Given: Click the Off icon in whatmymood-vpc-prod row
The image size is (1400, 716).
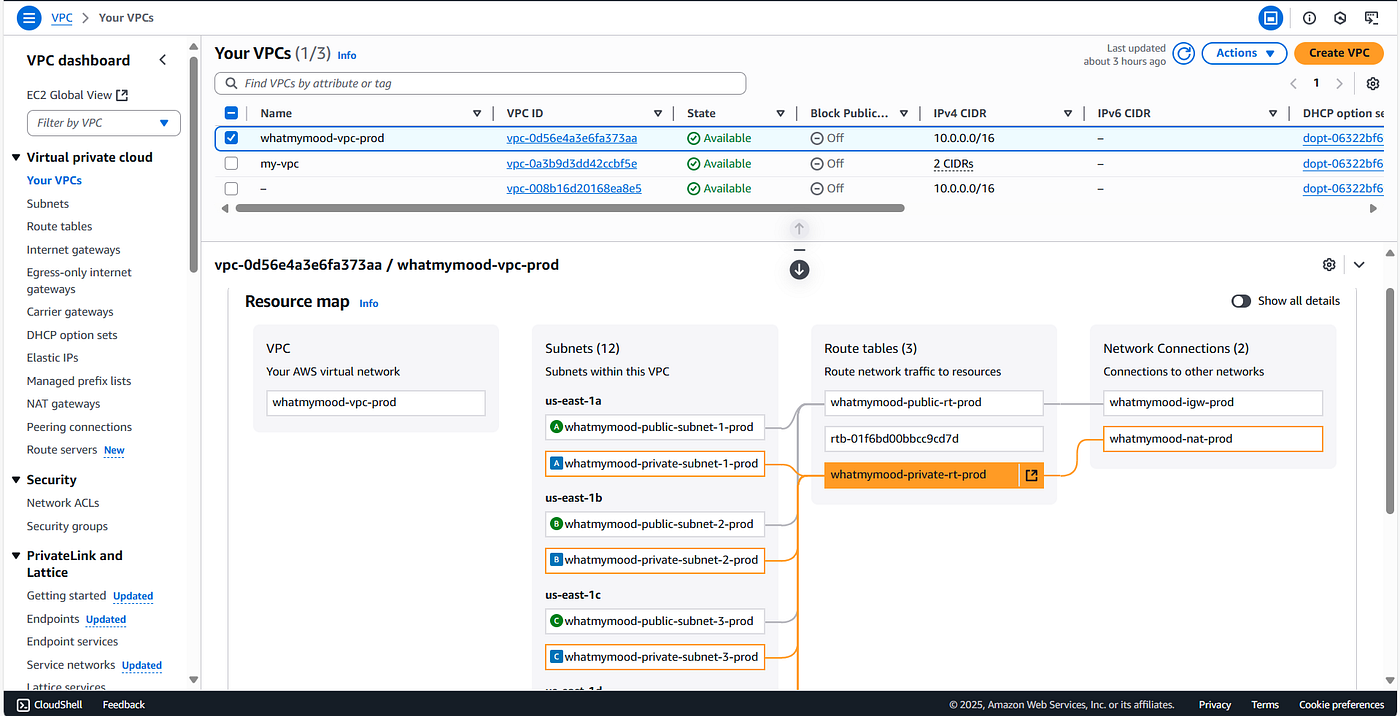Looking at the screenshot, I should pos(817,138).
